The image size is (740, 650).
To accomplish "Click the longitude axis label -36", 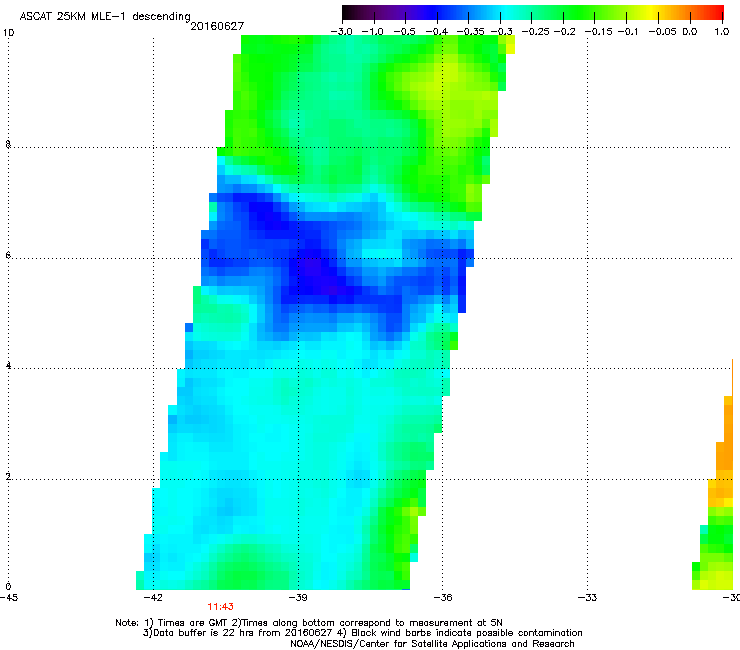I will [442, 598].
